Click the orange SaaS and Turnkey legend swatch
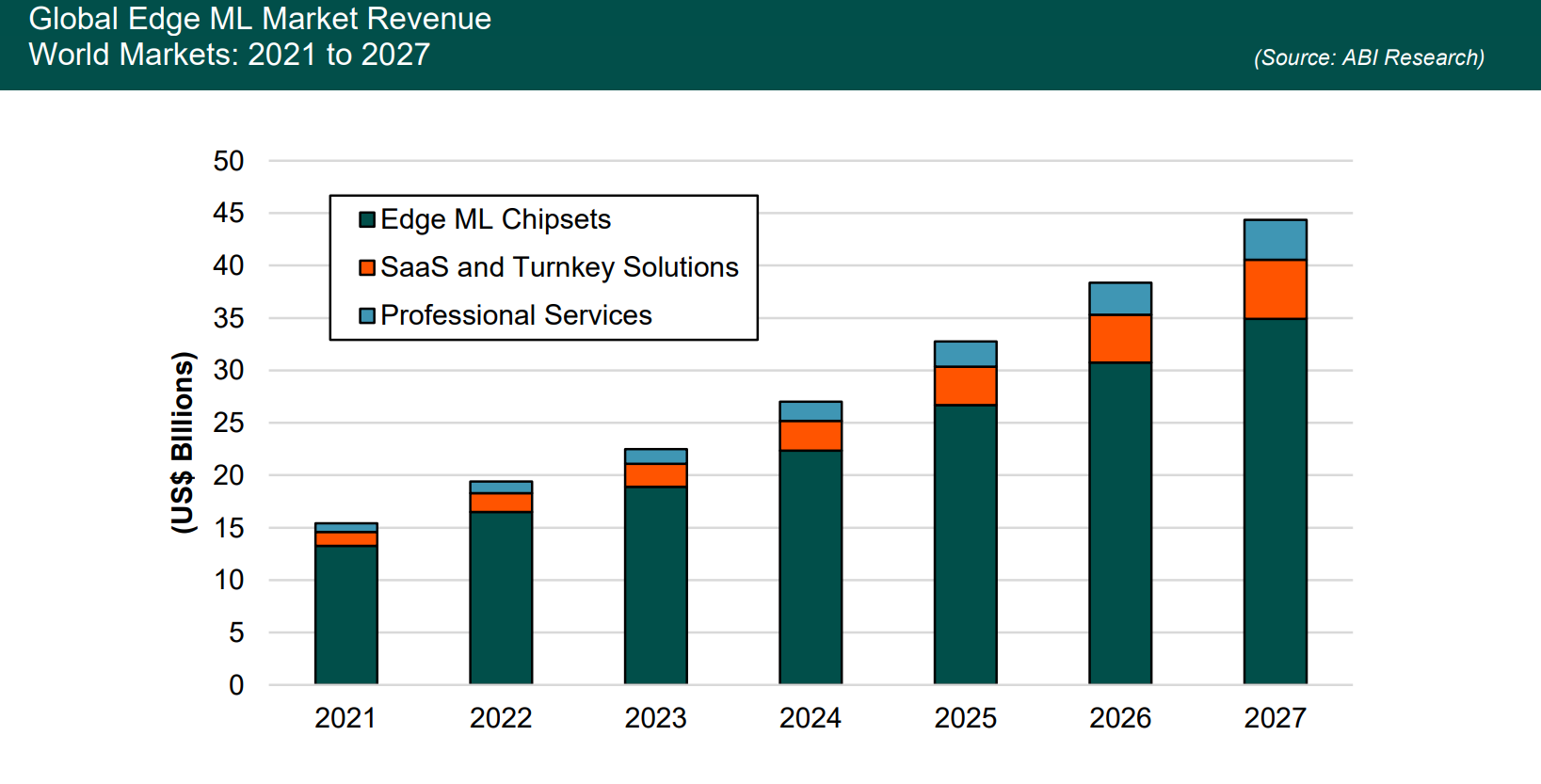Viewport: 1541px width, 784px height. click(367, 268)
